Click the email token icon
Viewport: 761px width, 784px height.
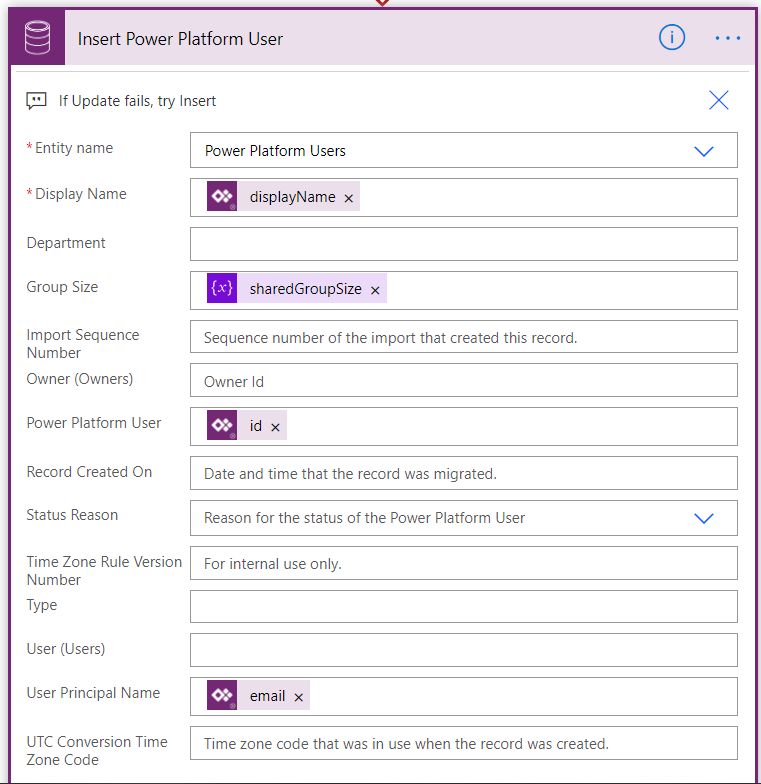[x=222, y=695]
